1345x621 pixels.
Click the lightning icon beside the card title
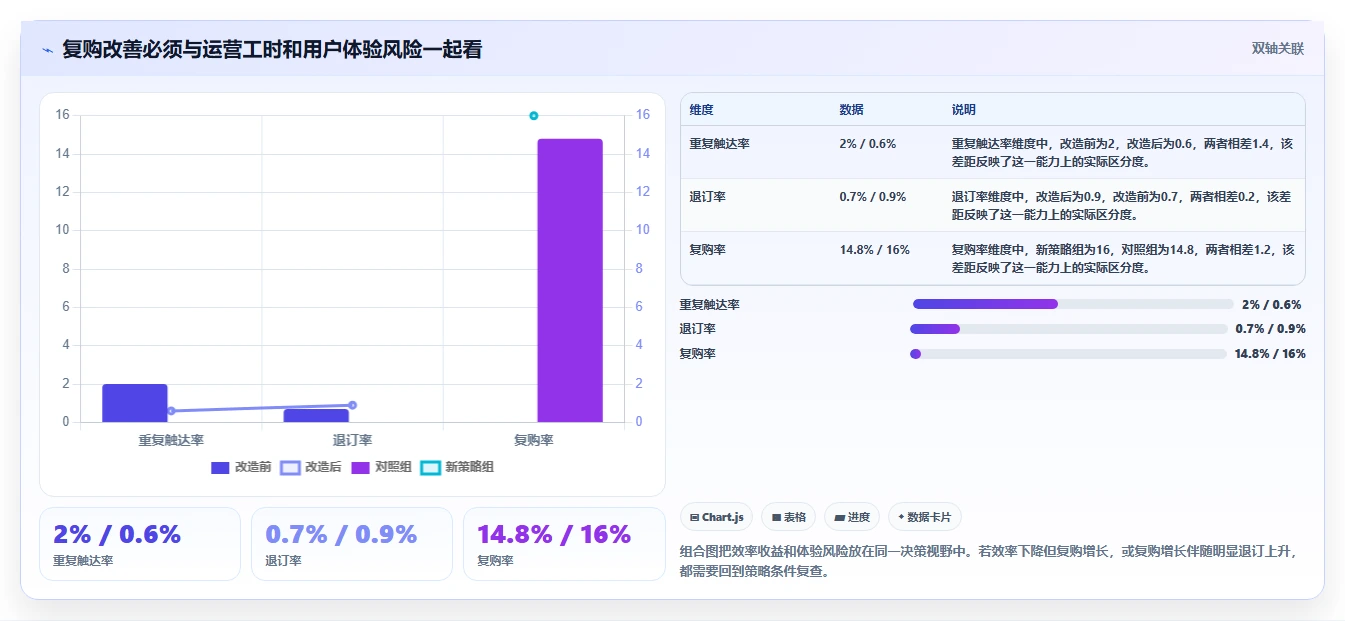(48, 50)
